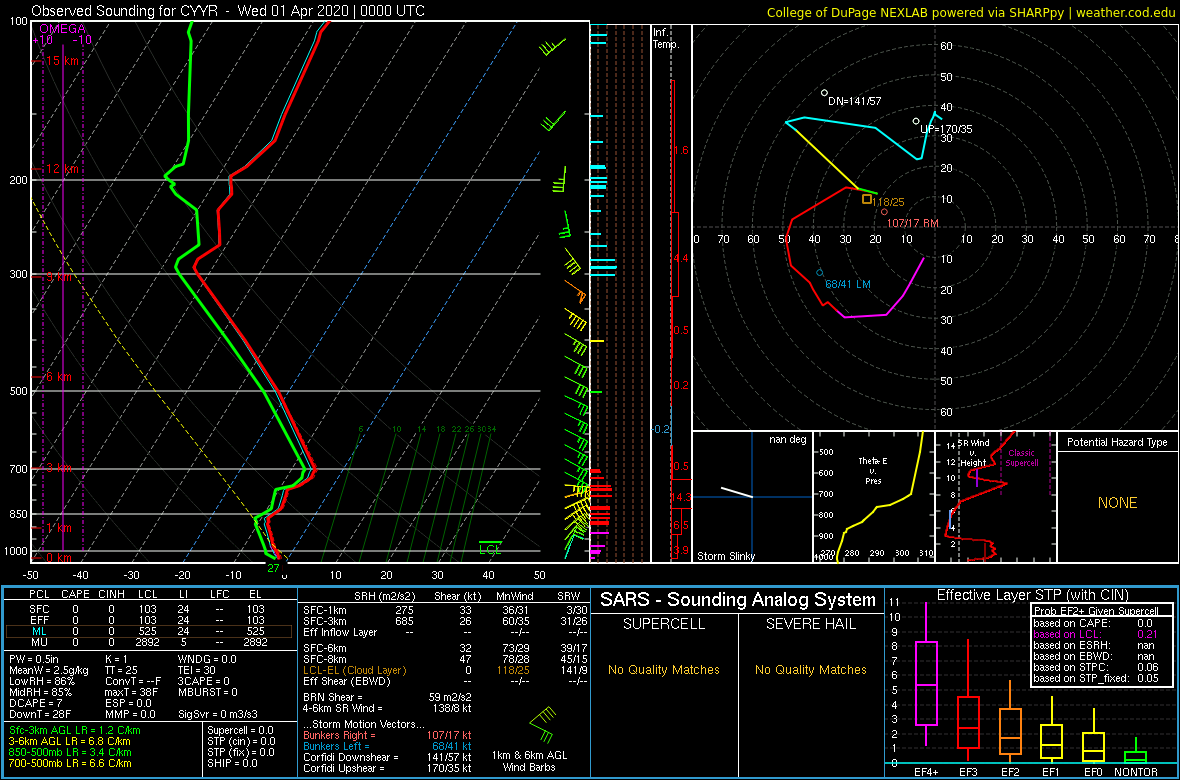
Task: Click the 850-500mb LR lapse rate
Action: coord(71,751)
